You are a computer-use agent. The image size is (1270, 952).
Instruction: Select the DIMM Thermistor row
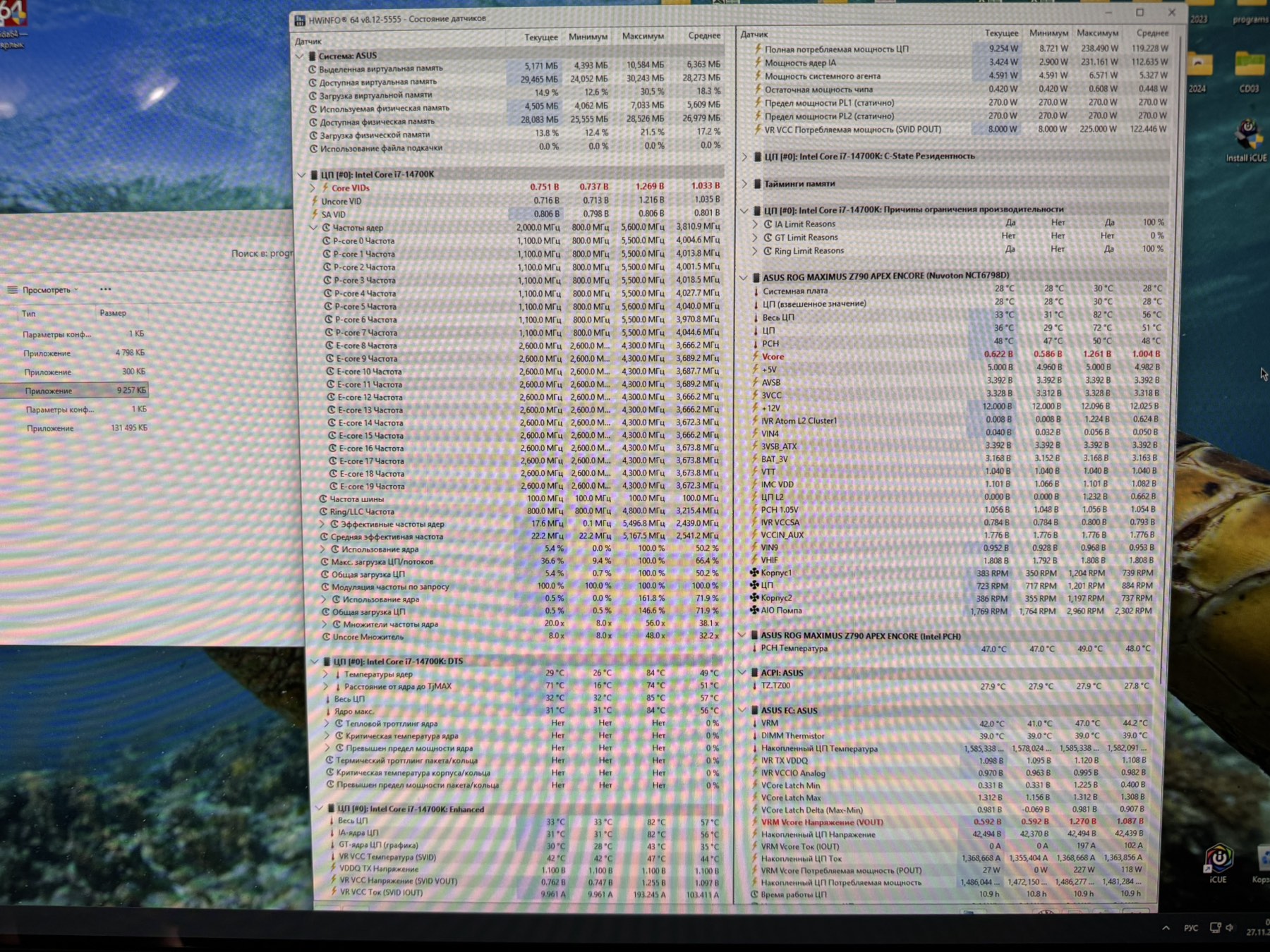[951, 736]
